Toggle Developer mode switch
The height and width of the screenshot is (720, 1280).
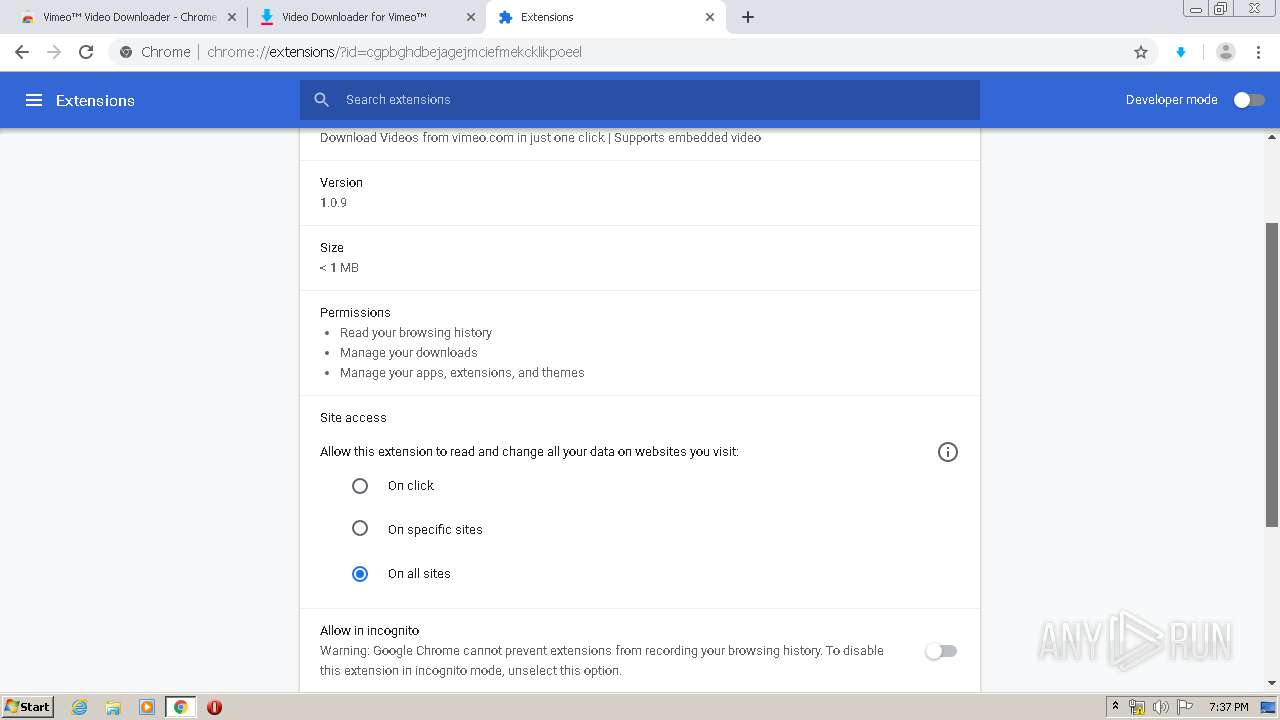coord(1249,100)
